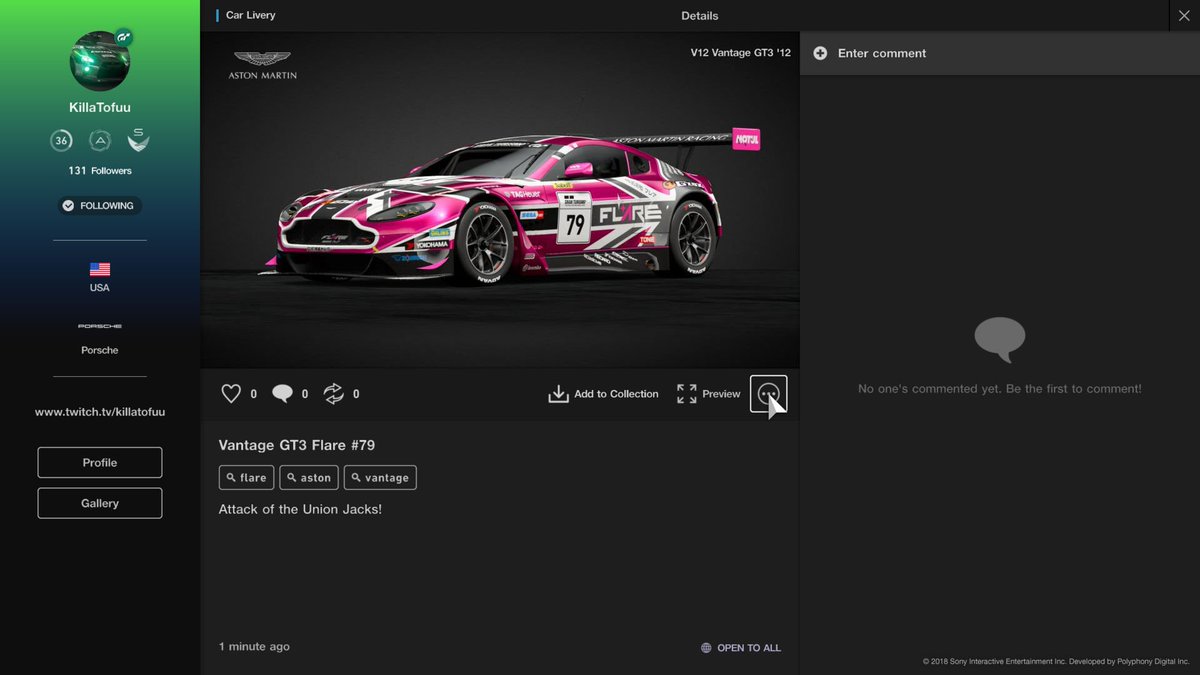This screenshot has height=675, width=1200.
Task: Click the 131 Followers count
Action: click(x=100, y=171)
